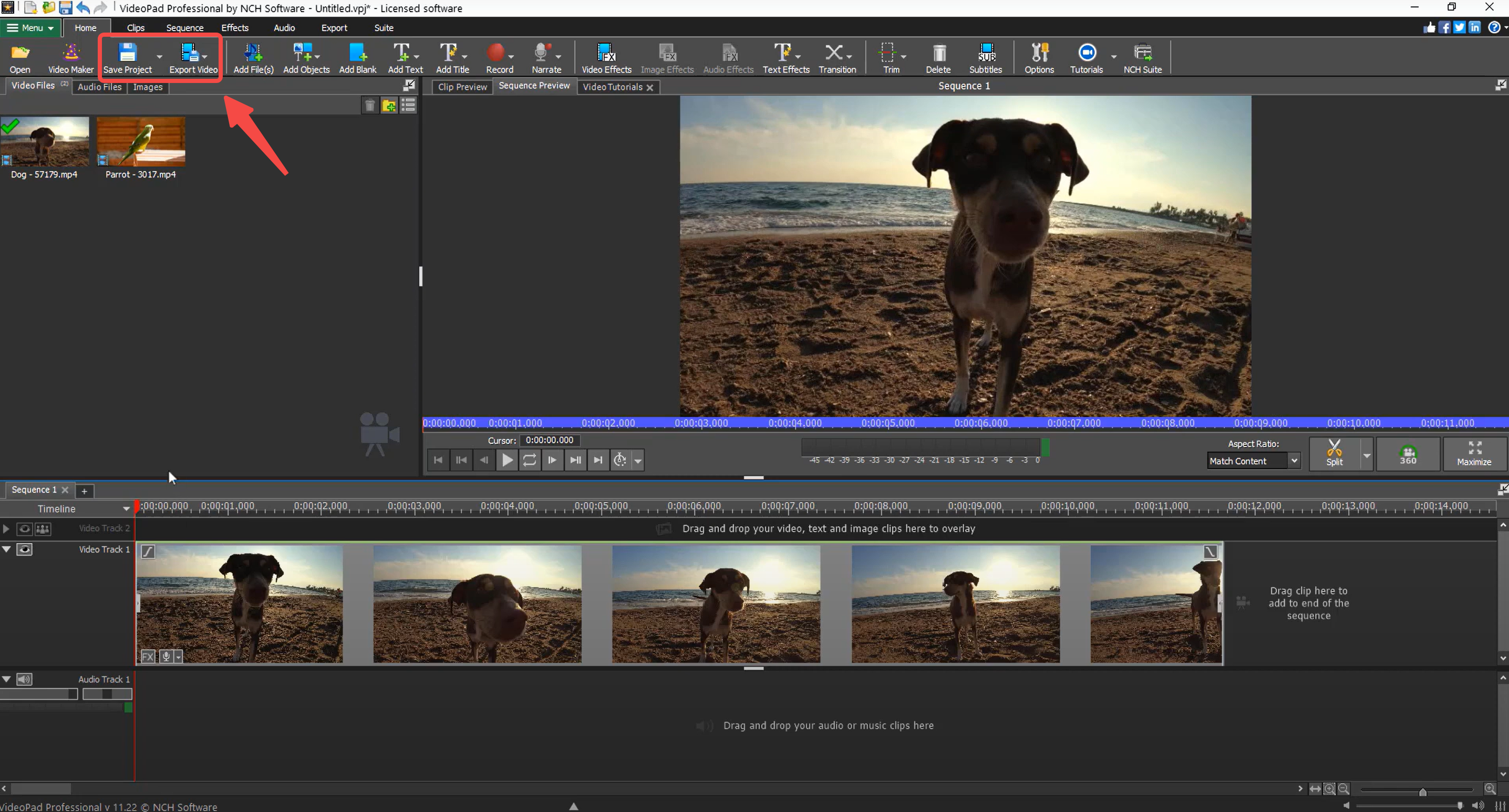This screenshot has height=812, width=1509.
Task: Switch to the Audio Files tab
Action: click(100, 87)
